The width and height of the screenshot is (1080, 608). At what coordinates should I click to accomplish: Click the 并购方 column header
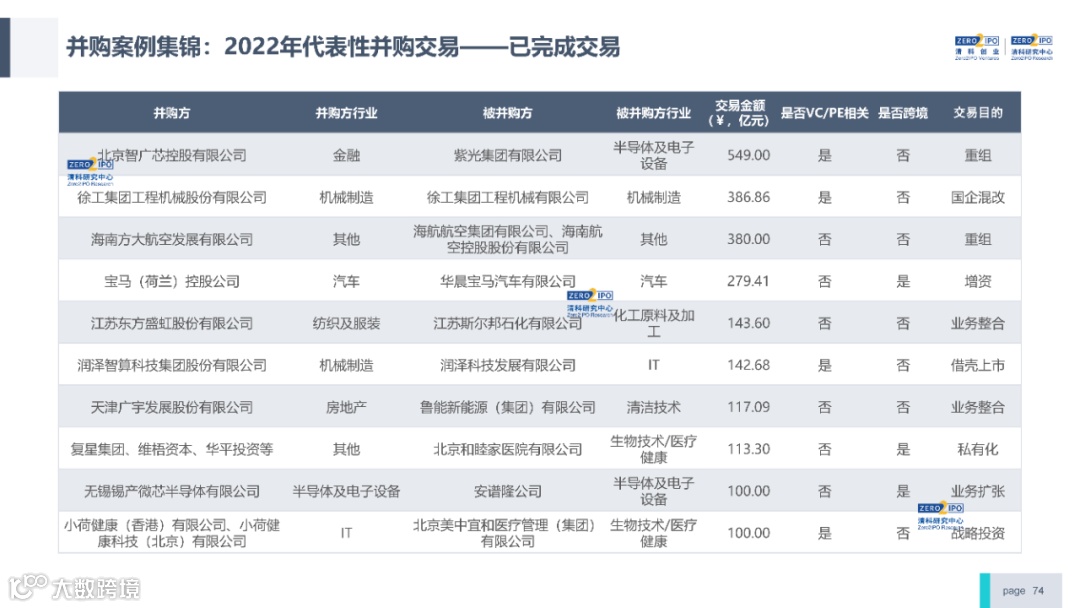172,113
